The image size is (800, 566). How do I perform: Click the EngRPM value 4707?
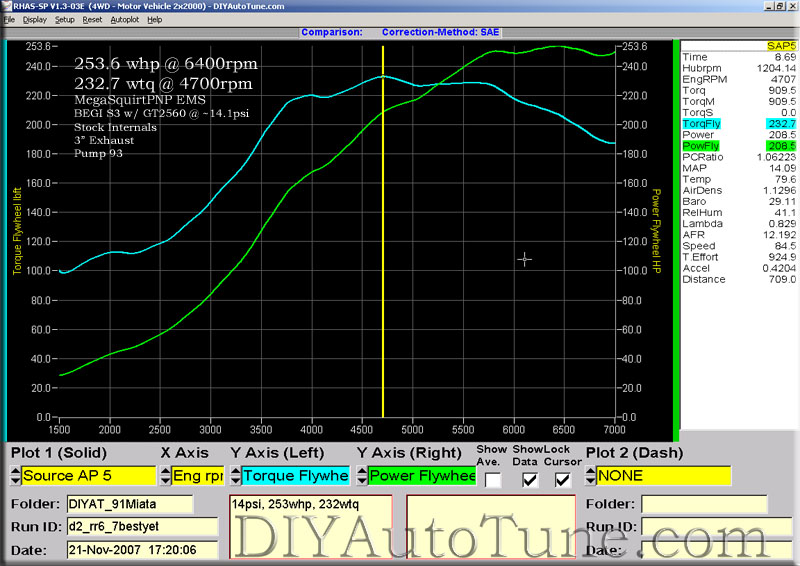point(783,80)
